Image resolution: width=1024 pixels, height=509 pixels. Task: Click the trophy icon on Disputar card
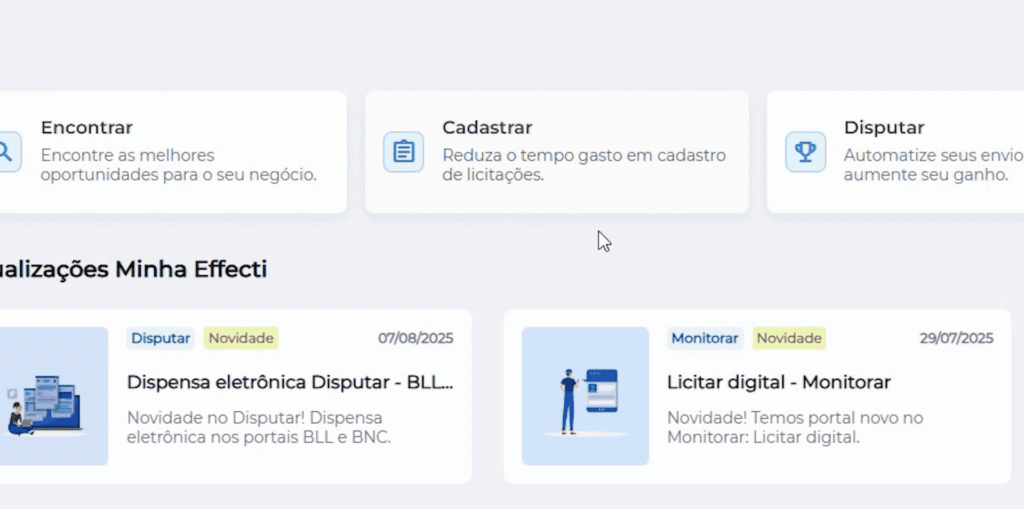point(805,152)
